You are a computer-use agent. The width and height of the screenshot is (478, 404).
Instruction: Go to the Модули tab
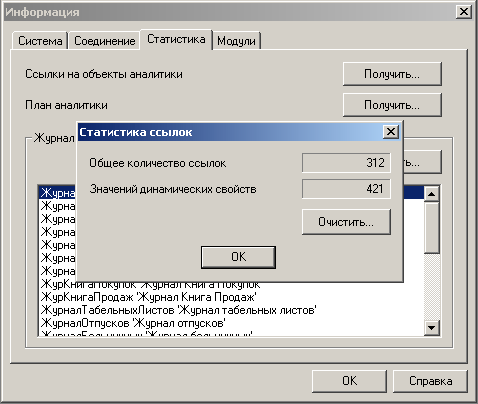[236, 41]
